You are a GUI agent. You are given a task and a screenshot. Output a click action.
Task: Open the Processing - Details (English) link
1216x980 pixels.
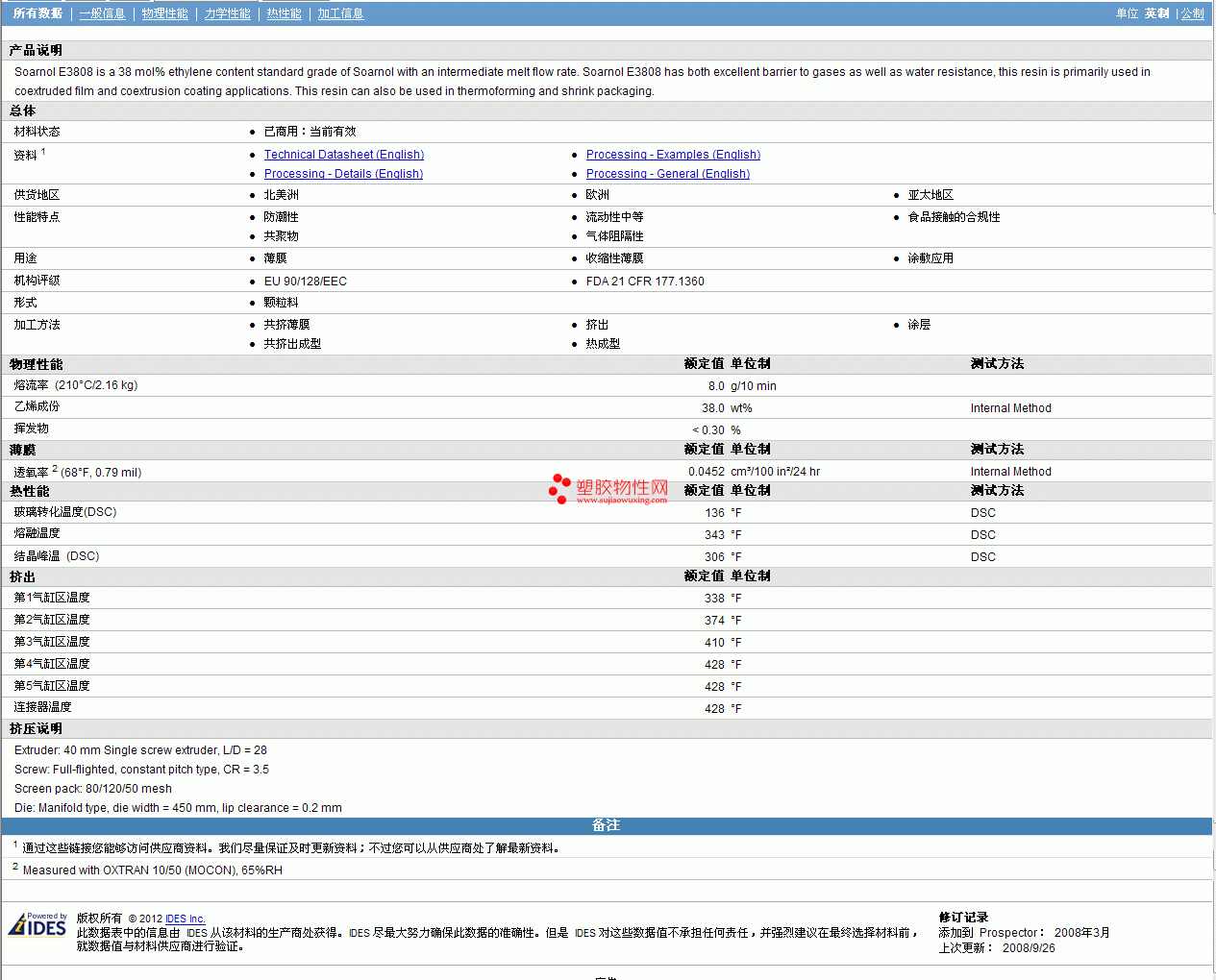tap(343, 174)
